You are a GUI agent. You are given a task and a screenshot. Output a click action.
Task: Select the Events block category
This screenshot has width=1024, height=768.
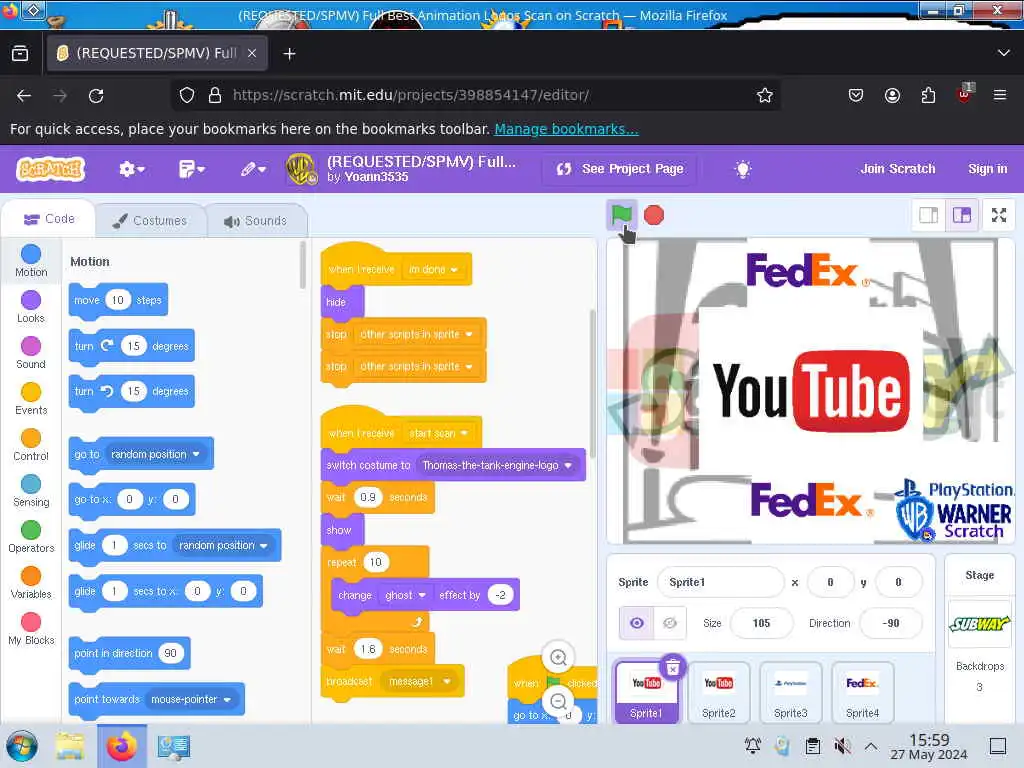point(31,398)
